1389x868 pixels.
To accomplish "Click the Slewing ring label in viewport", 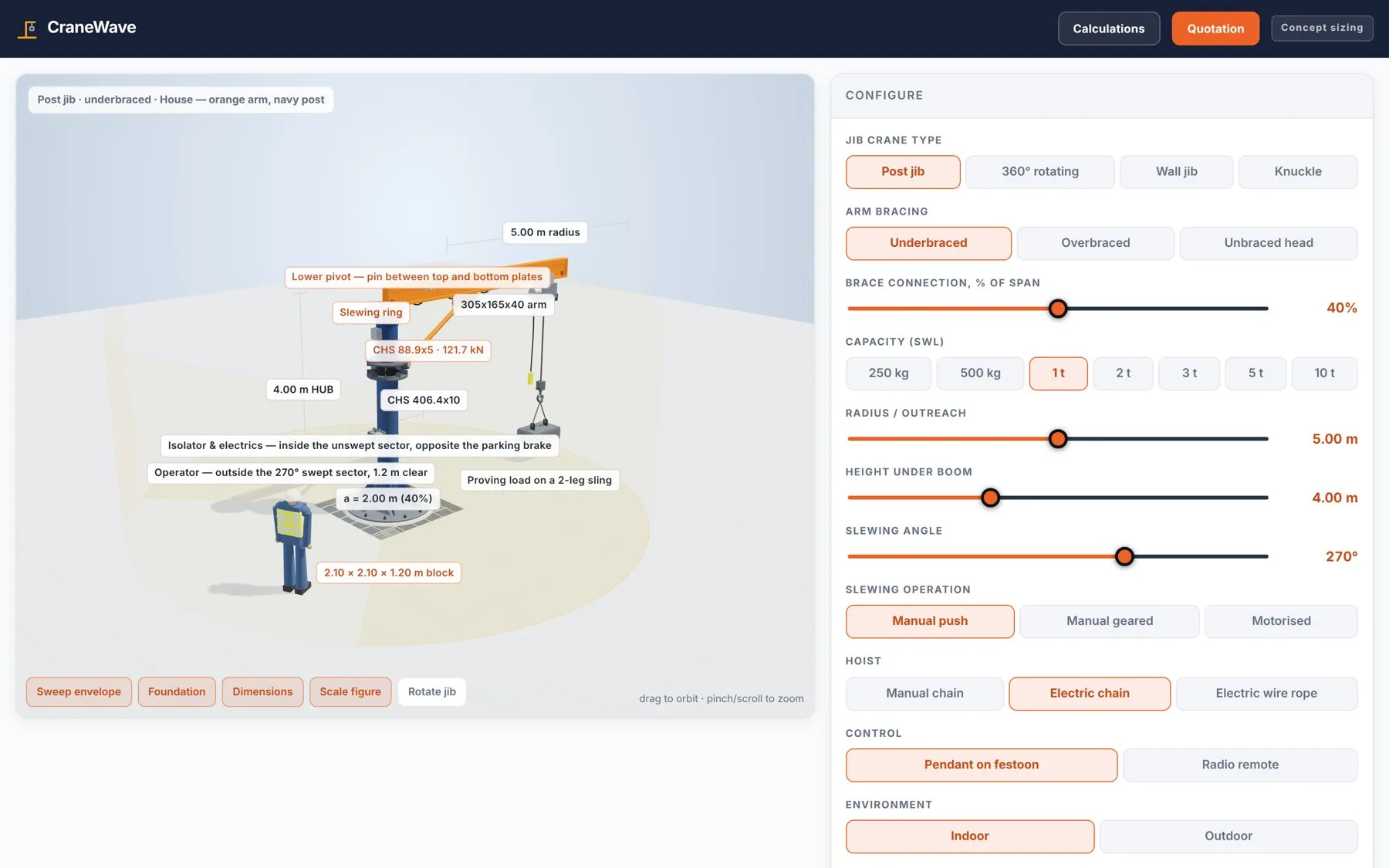I will click(371, 312).
